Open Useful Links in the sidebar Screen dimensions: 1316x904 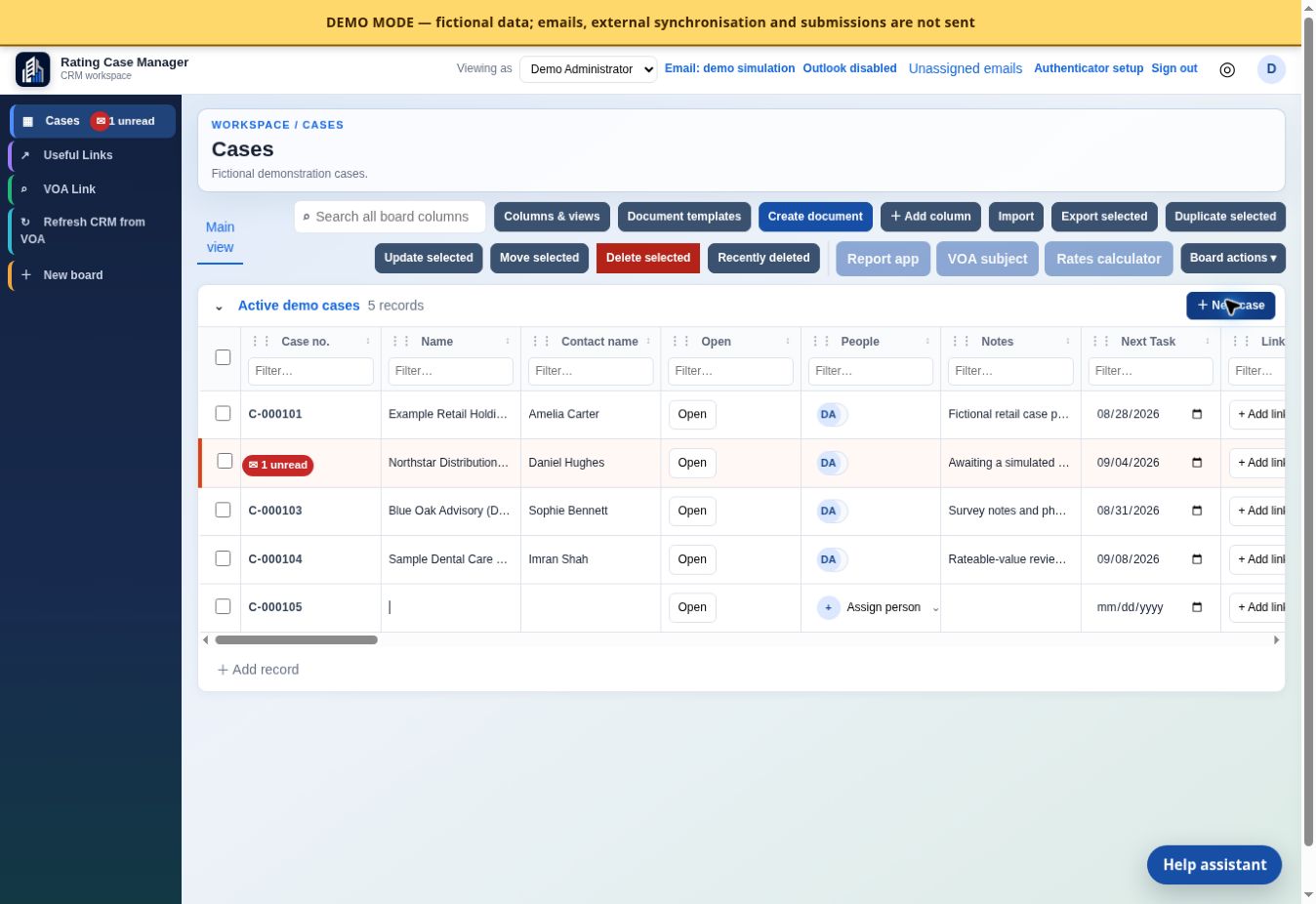click(94, 155)
